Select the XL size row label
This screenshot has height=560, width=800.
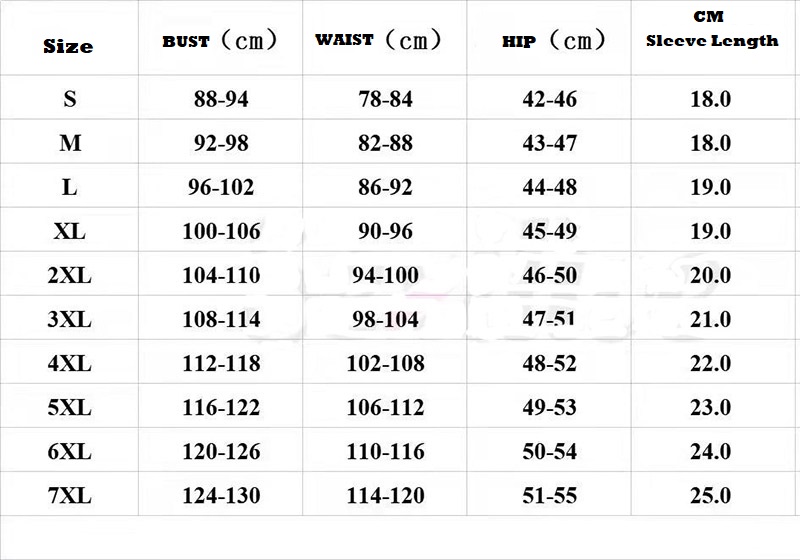click(70, 231)
